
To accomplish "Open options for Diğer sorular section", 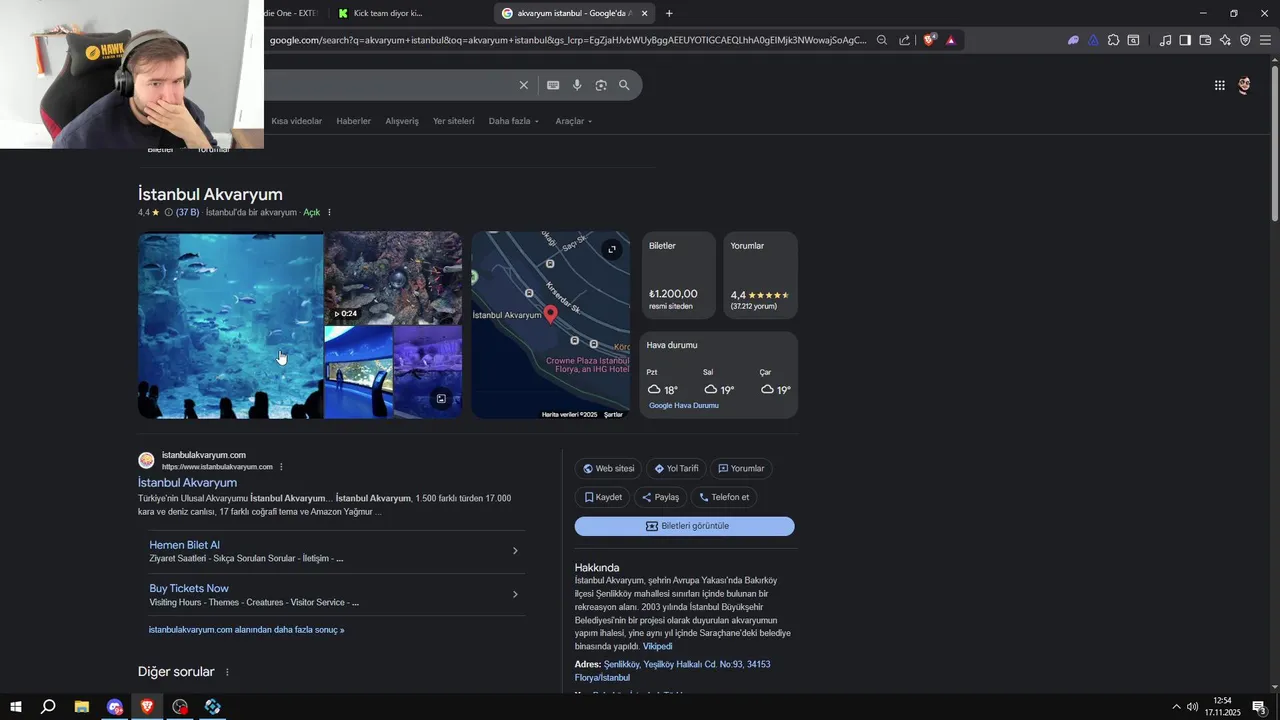I will [x=227, y=672].
